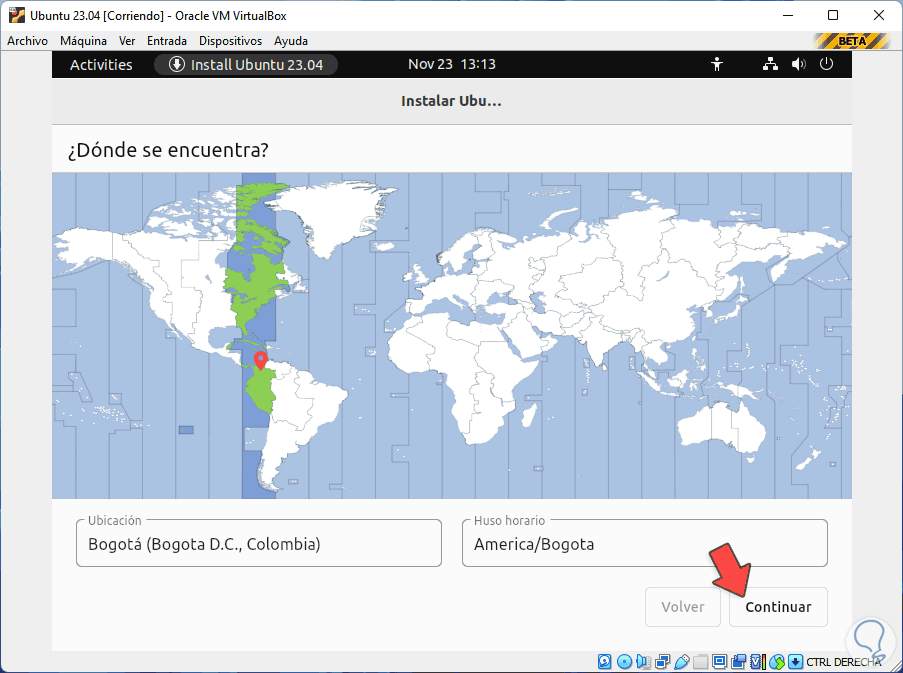Click the VirtualBox app icon in title bar
Image resolution: width=903 pixels, height=673 pixels.
16,16
